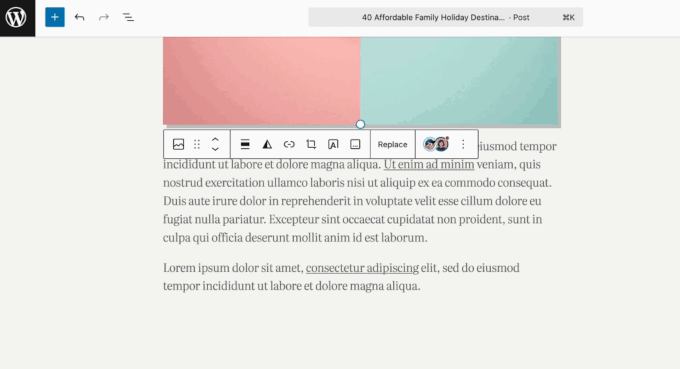Open block options three-dot menu
The height and width of the screenshot is (369, 680).
click(x=463, y=144)
